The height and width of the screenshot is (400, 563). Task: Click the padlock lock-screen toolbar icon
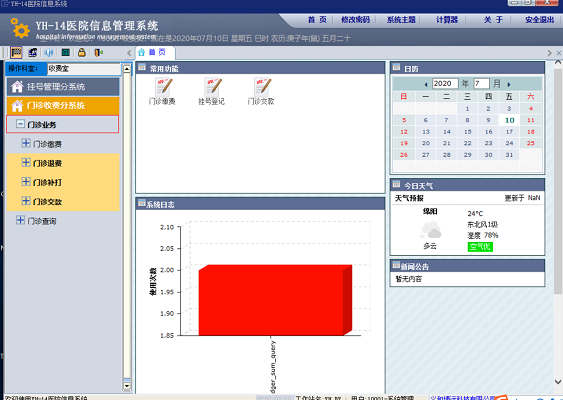pyautogui.click(x=82, y=53)
